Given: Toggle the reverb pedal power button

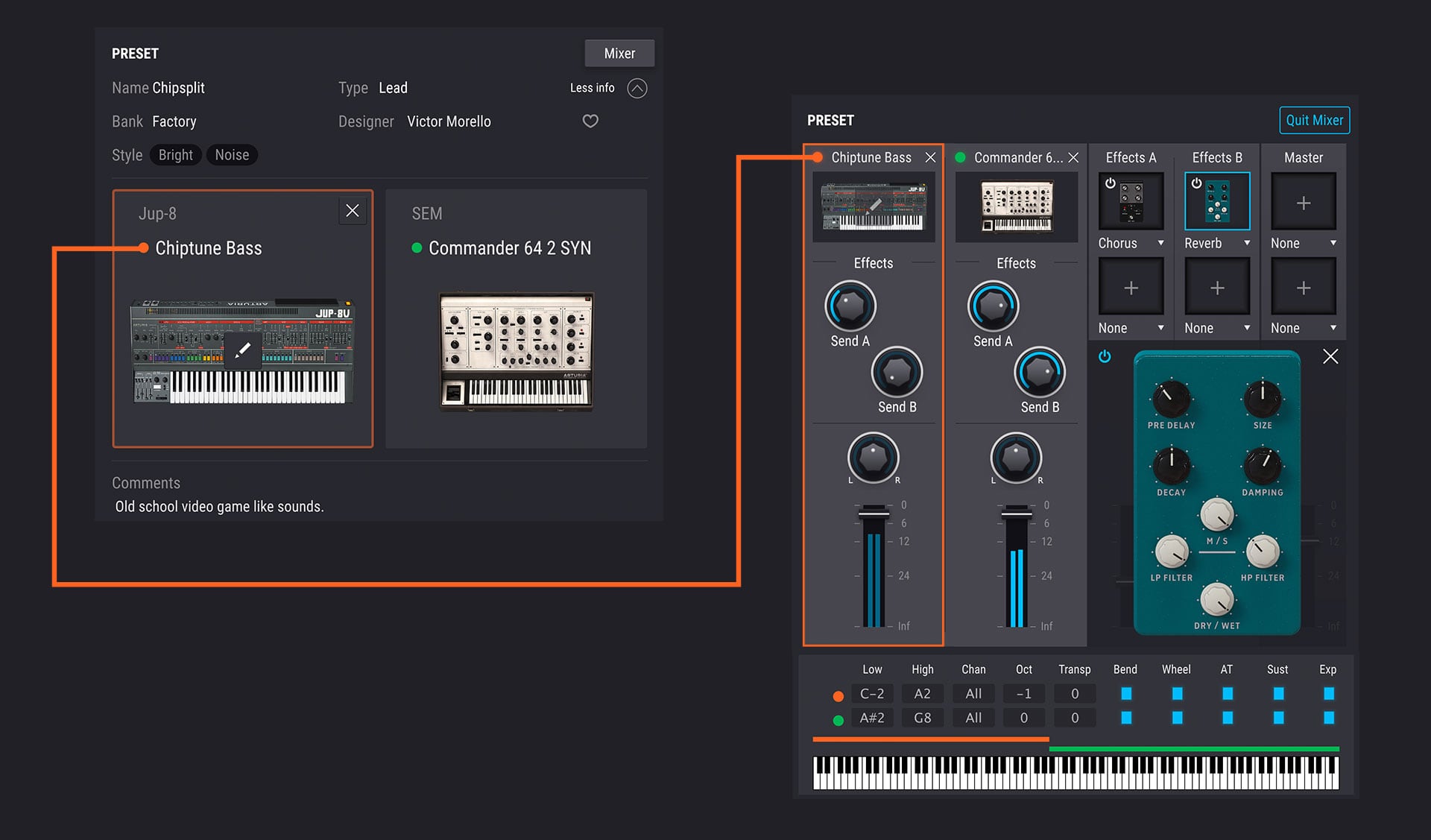Looking at the screenshot, I should click(1105, 356).
